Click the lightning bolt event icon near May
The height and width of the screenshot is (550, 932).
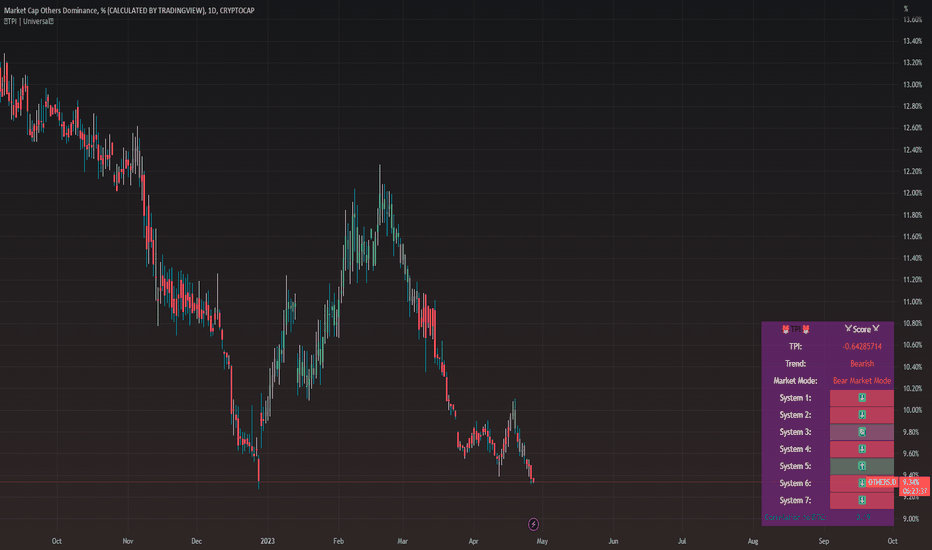[x=533, y=524]
